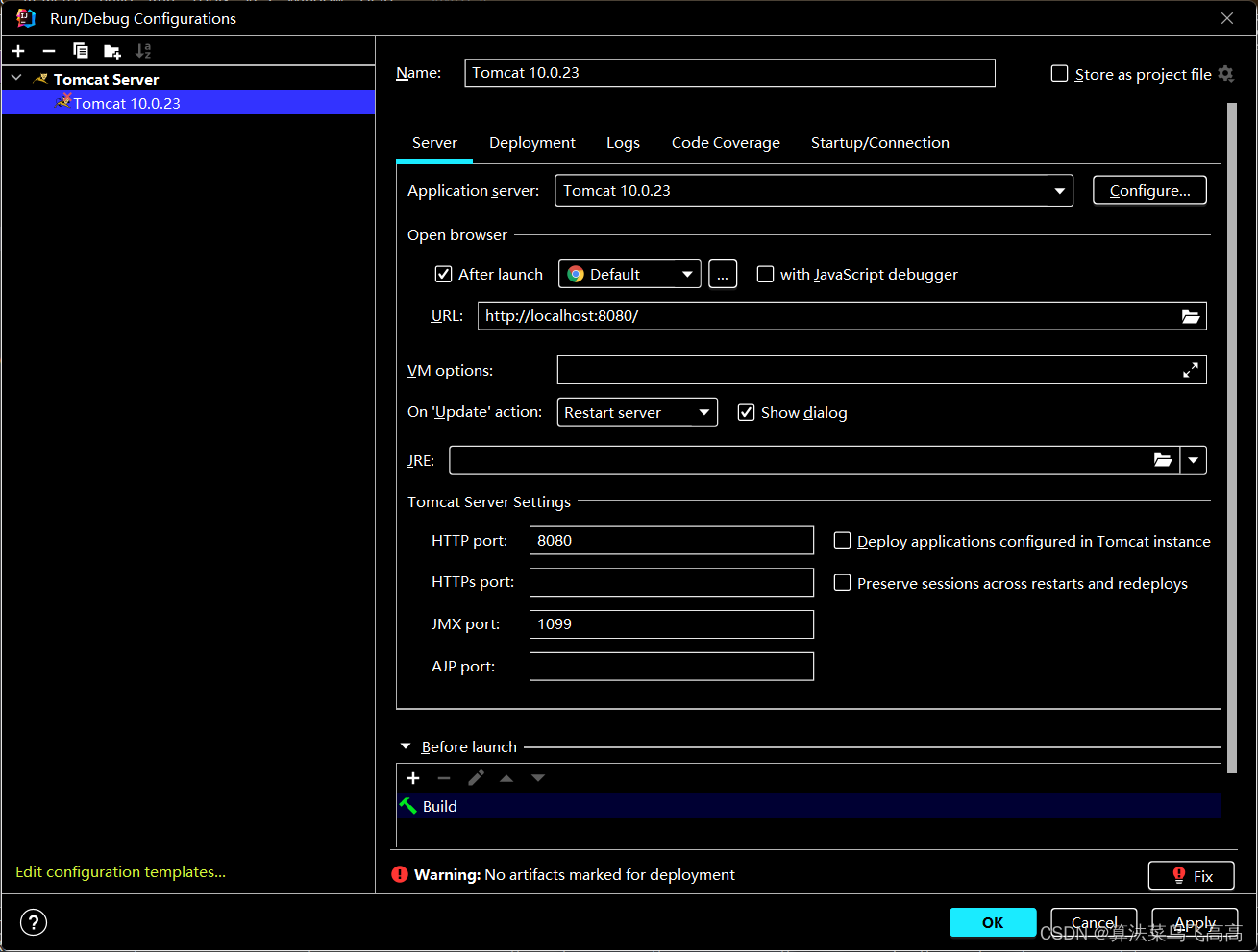Open JRE dropdown arrow

1193,460
